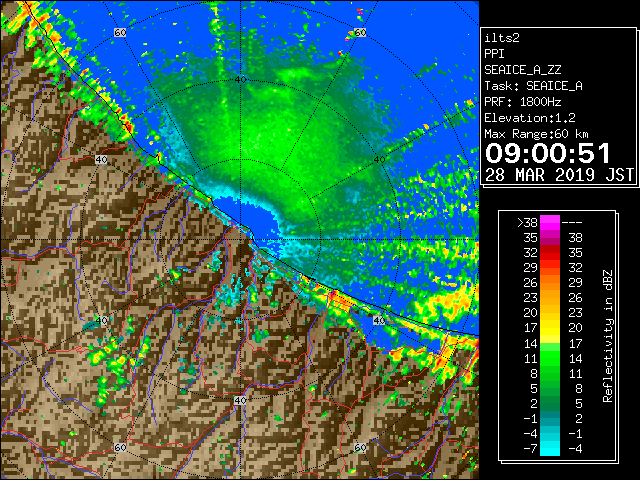Click the 'Reflectivity in dBZ' legend title
The image size is (640, 480).
(608, 336)
